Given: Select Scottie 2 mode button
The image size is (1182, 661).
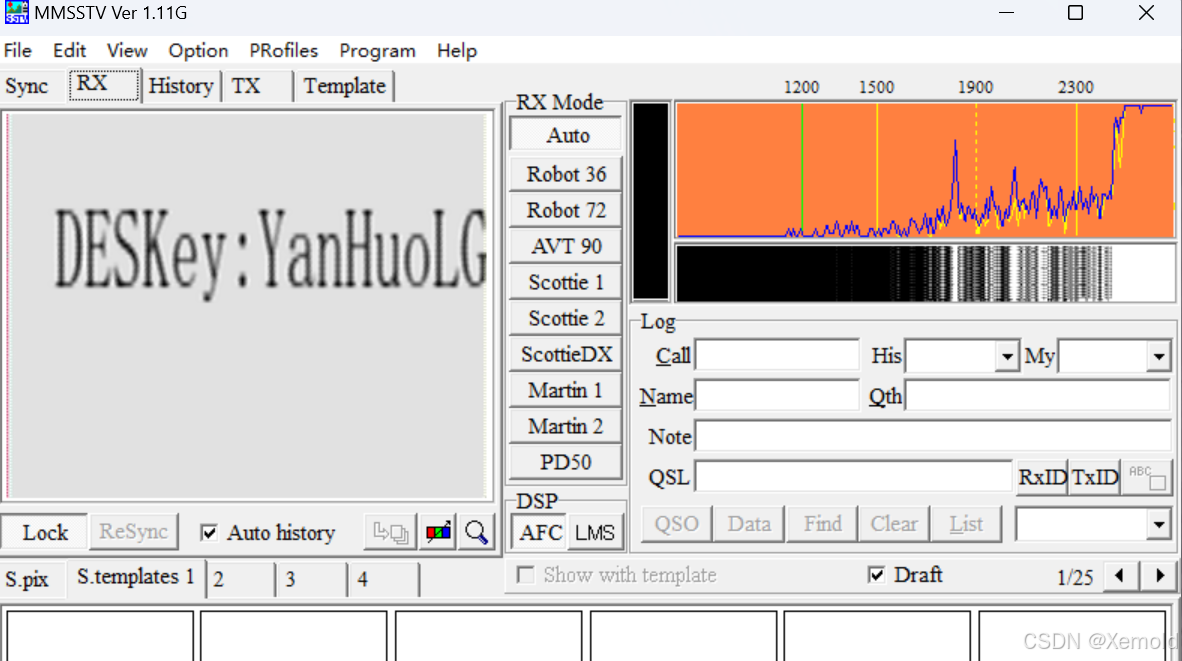Looking at the screenshot, I should (566, 319).
